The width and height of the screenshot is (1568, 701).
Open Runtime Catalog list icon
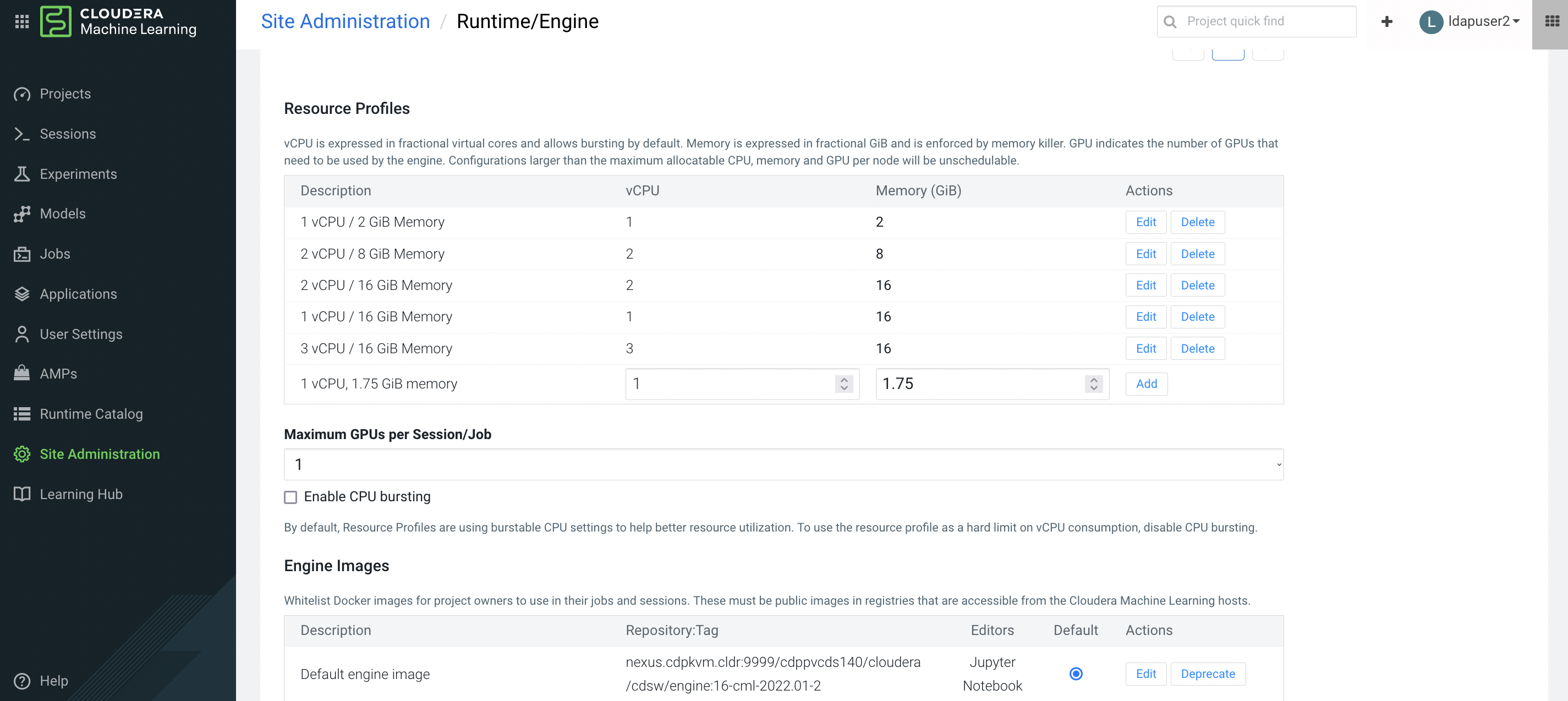pos(22,414)
